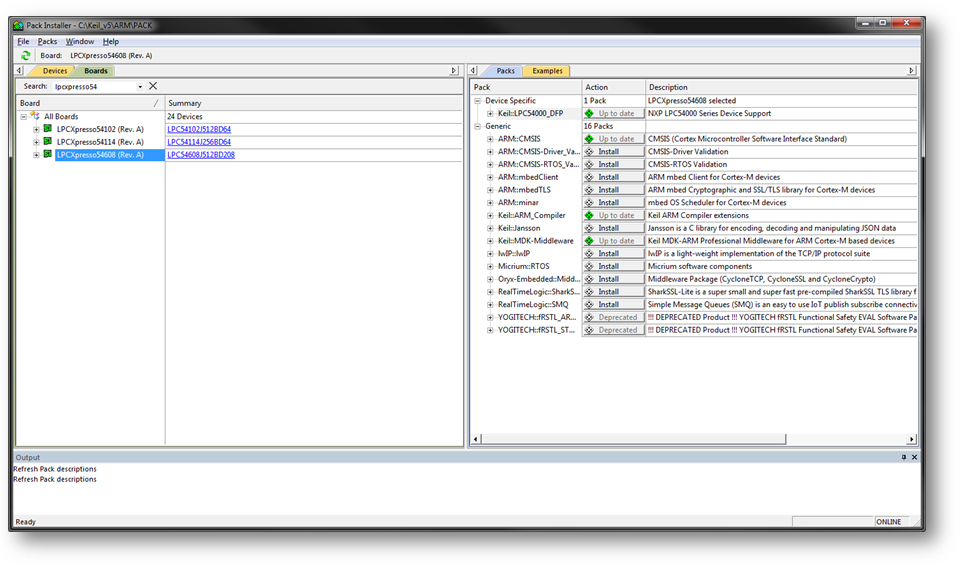Image resolution: width=967 pixels, height=572 pixels.
Task: Open the Help menu
Action: coord(110,41)
